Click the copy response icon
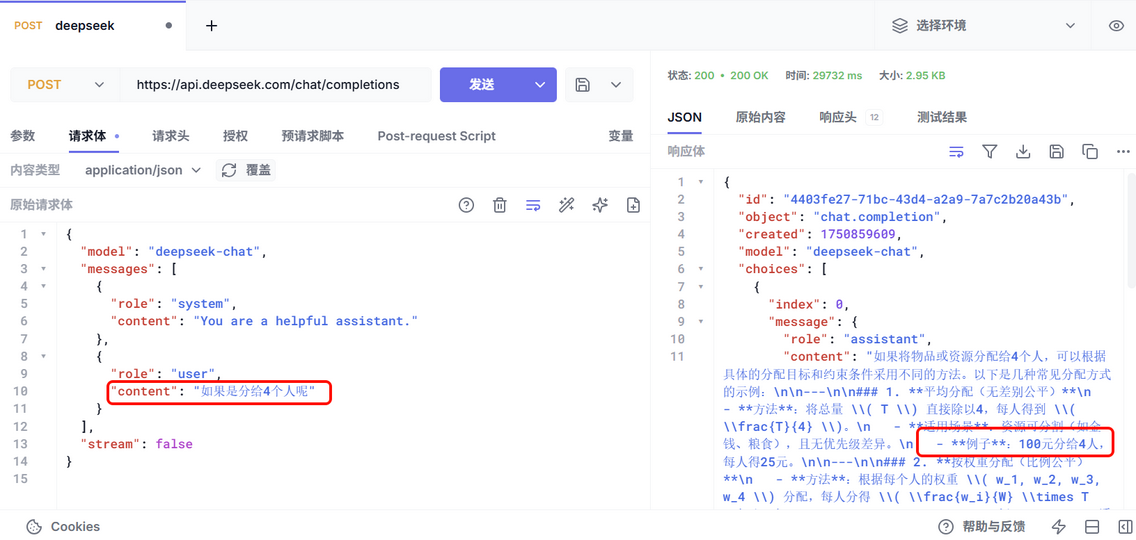Viewport: 1136px width, 540px height. (1090, 151)
